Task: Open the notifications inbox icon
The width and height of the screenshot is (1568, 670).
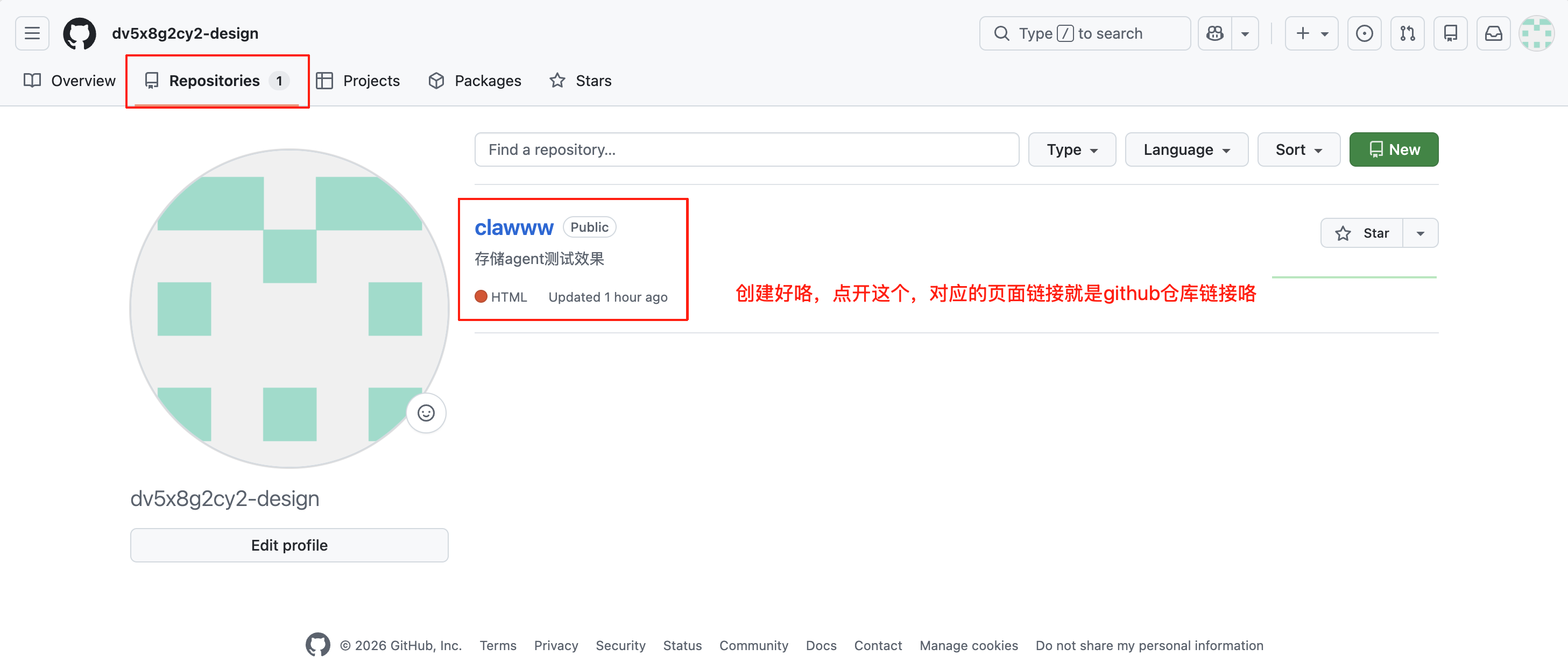Action: coord(1494,33)
